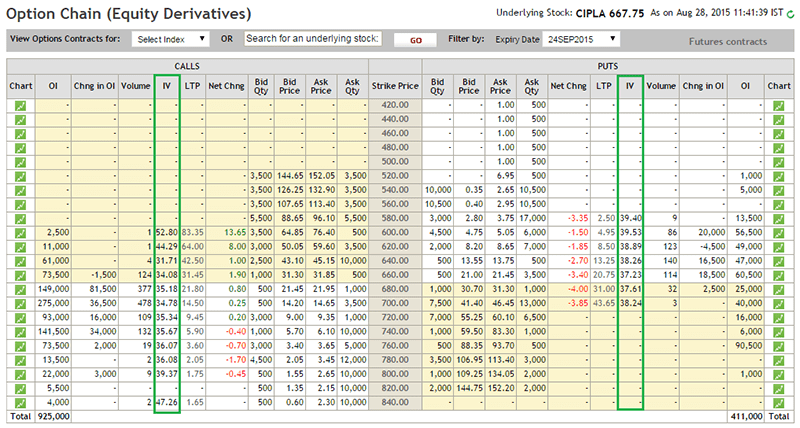Screen dimensions: 800x428
Task: Open puts chart icon for strike 720.00
Action: point(779,318)
